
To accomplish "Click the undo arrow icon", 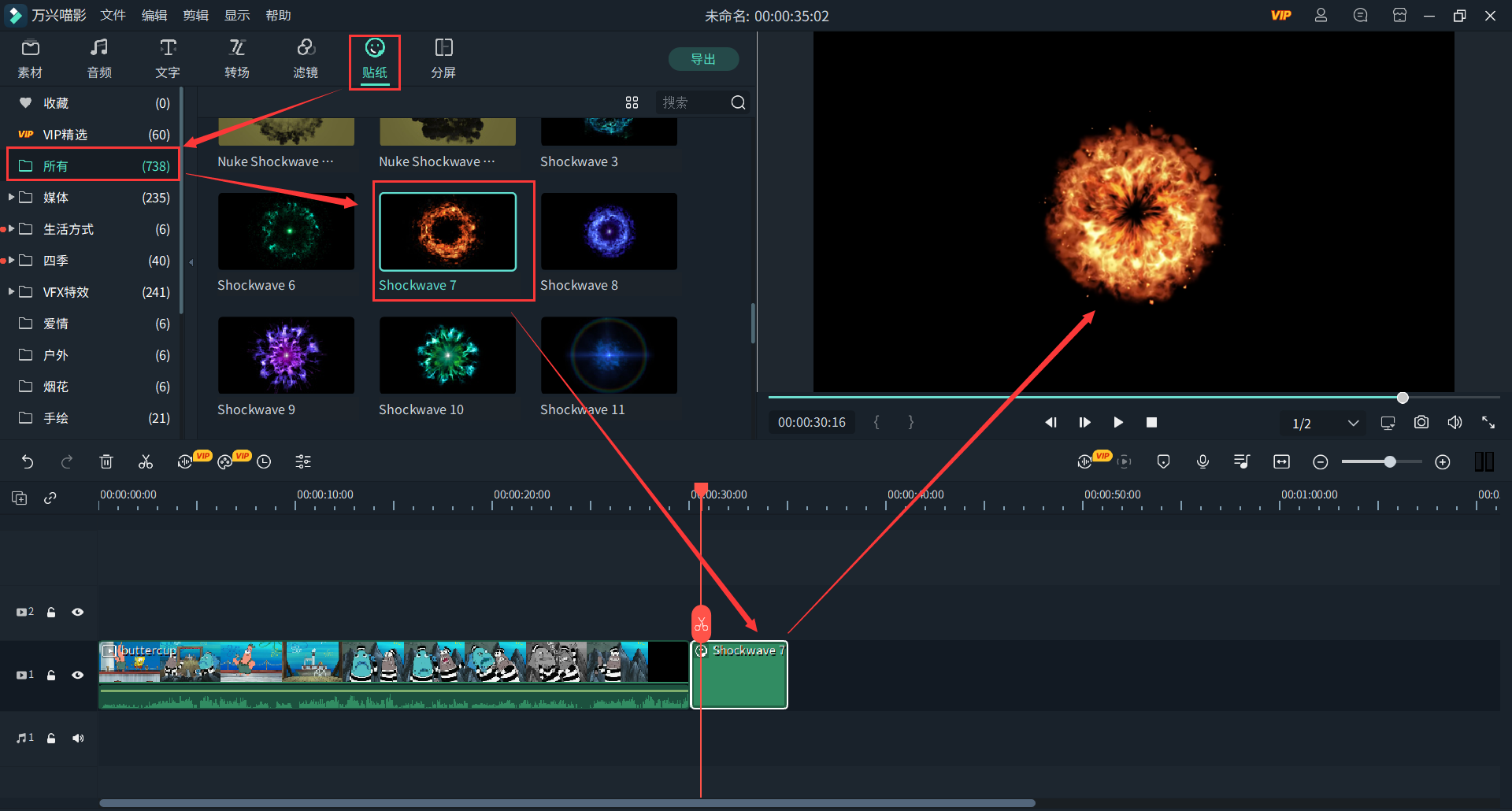I will tap(28, 462).
